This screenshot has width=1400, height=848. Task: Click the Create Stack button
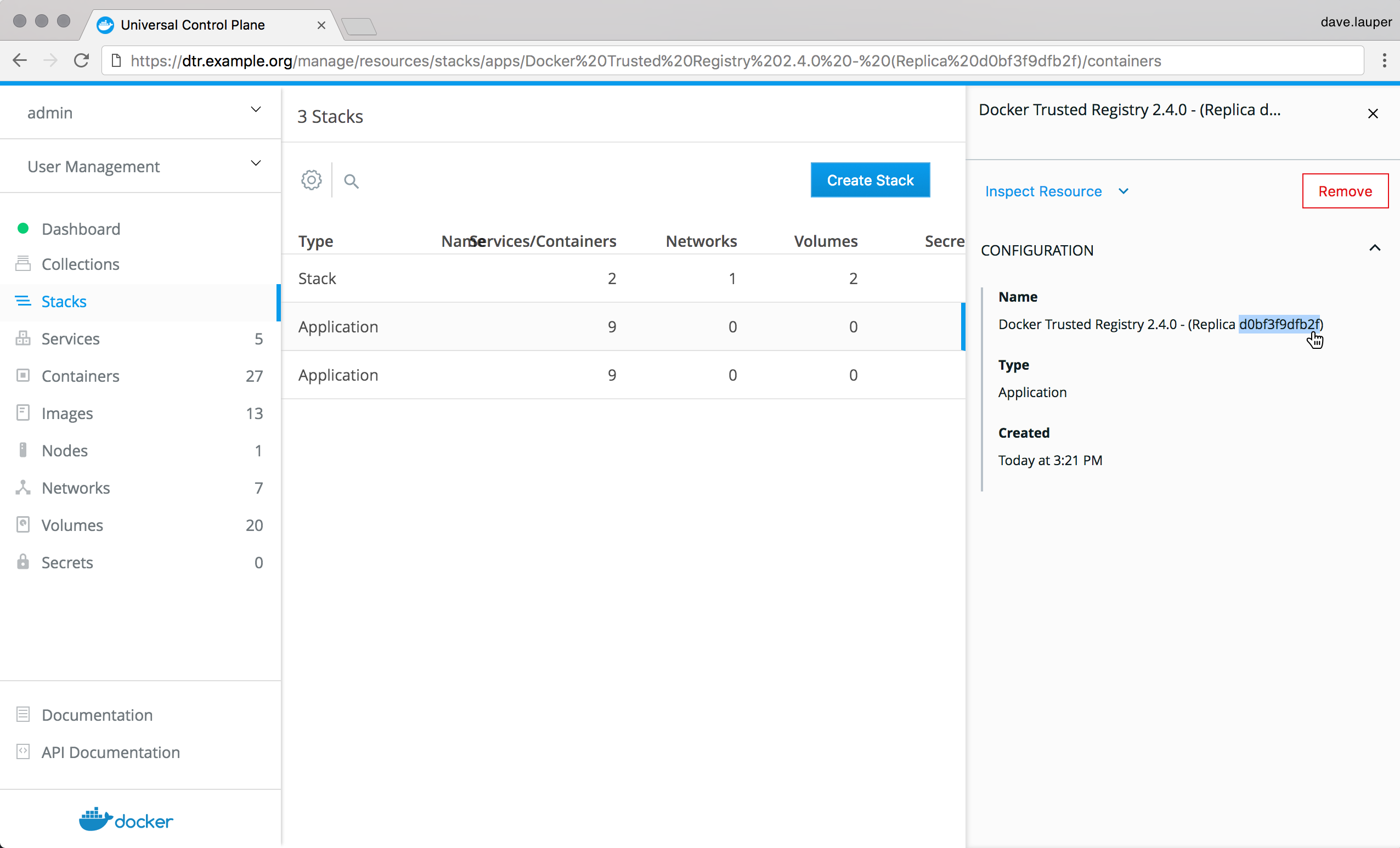870,180
